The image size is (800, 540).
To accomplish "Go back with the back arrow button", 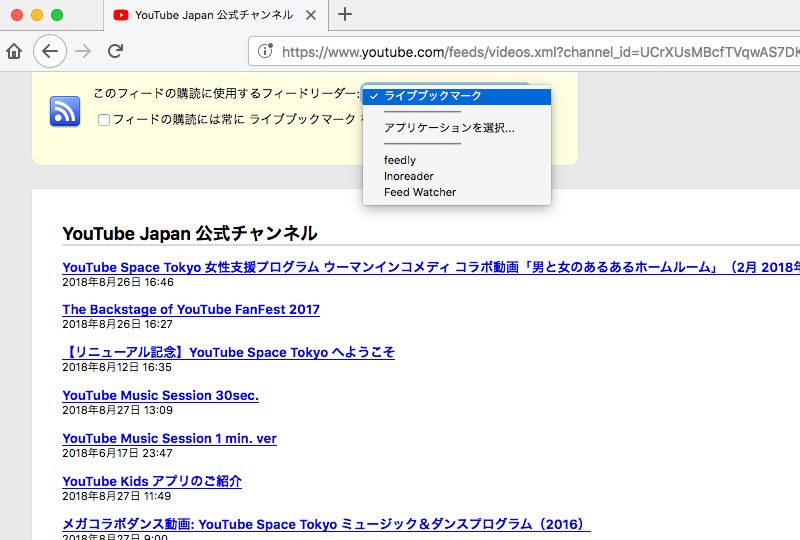I will pos(49,51).
